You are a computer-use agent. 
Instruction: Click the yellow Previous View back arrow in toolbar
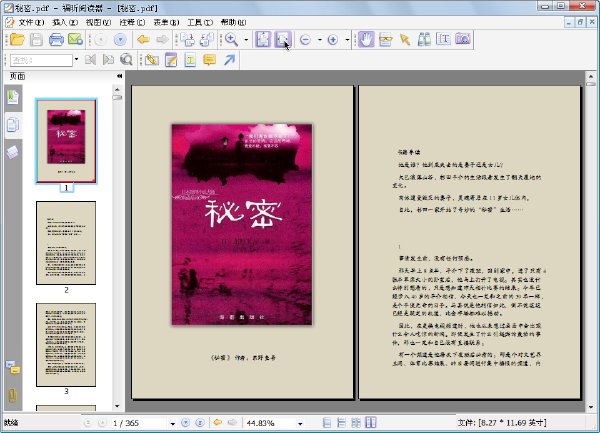pyautogui.click(x=143, y=39)
